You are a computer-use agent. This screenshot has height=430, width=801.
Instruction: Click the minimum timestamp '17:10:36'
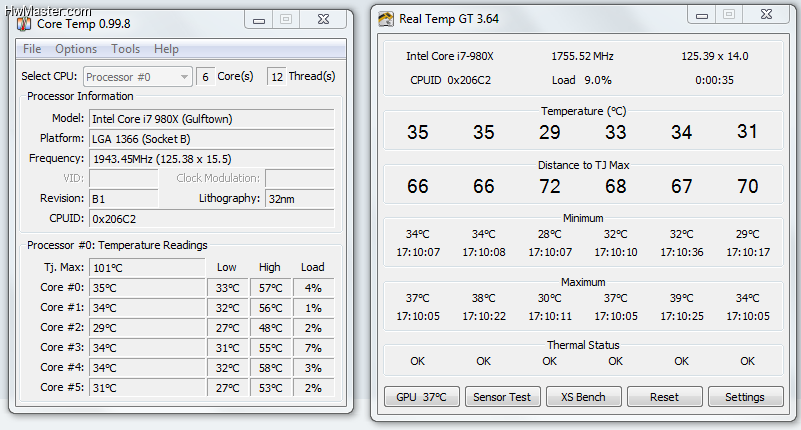click(681, 252)
